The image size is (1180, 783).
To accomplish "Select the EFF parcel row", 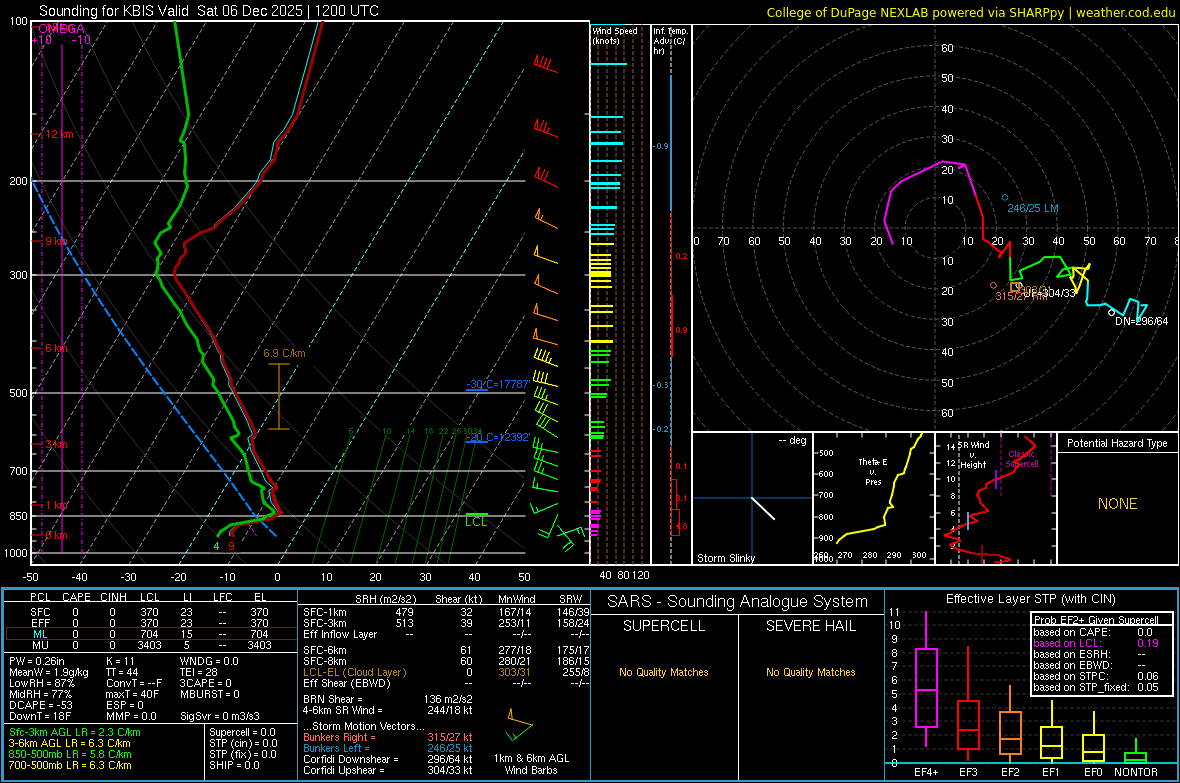I will coord(150,623).
